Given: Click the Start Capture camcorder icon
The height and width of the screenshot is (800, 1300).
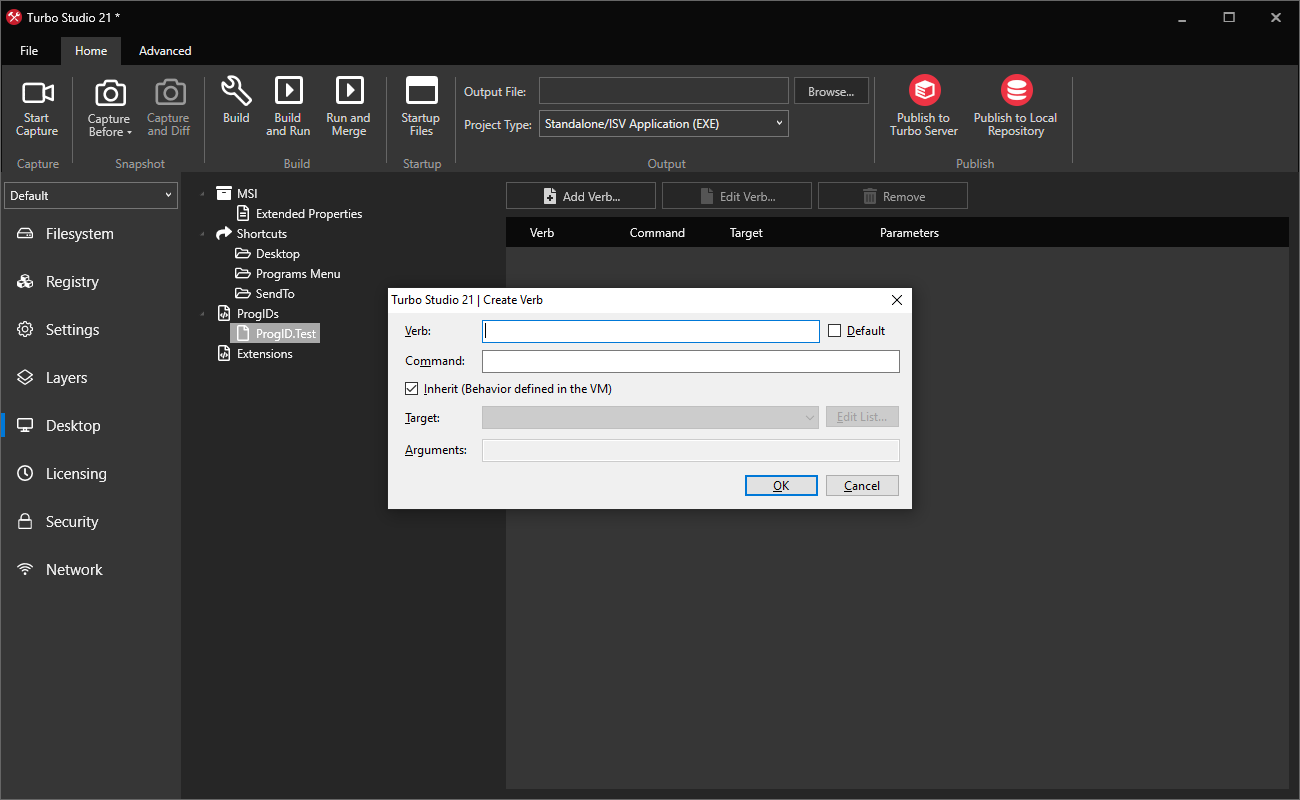Looking at the screenshot, I should coord(37,94).
